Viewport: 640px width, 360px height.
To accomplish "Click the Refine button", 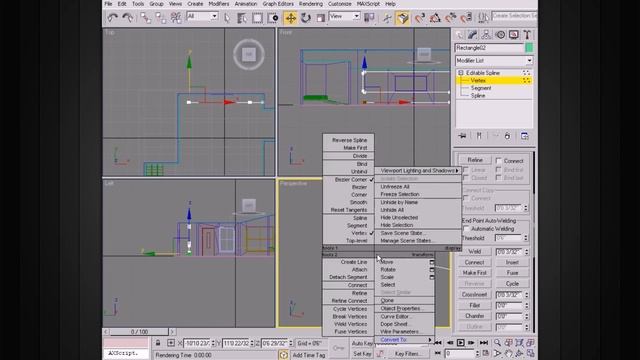I will [x=475, y=160].
